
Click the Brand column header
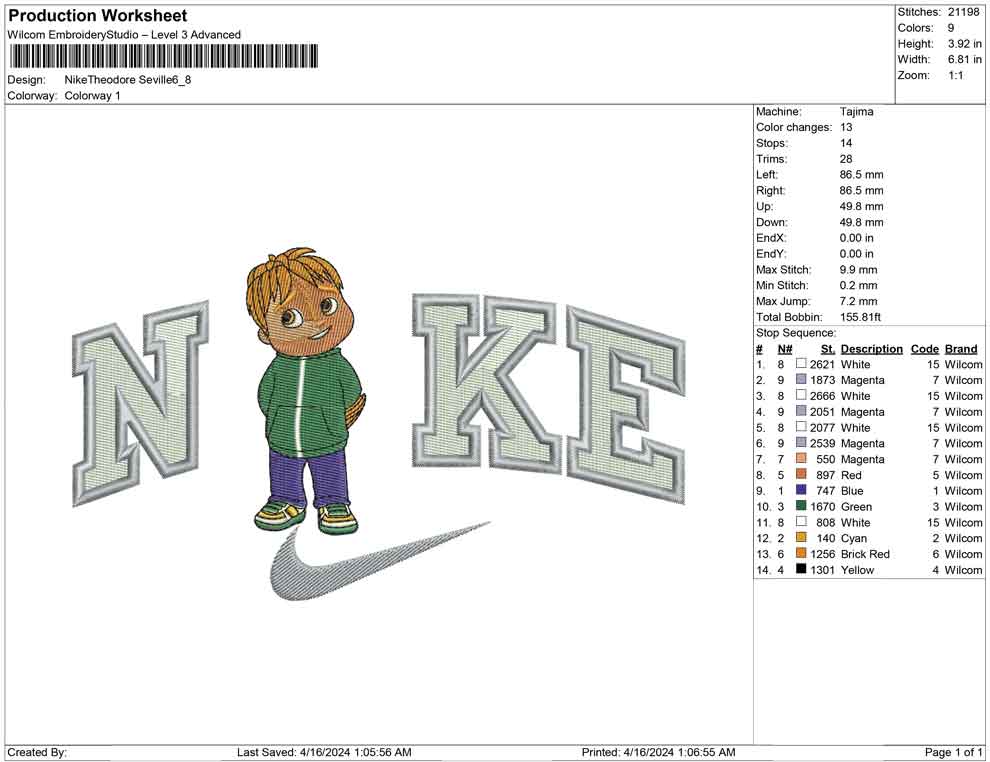(961, 349)
